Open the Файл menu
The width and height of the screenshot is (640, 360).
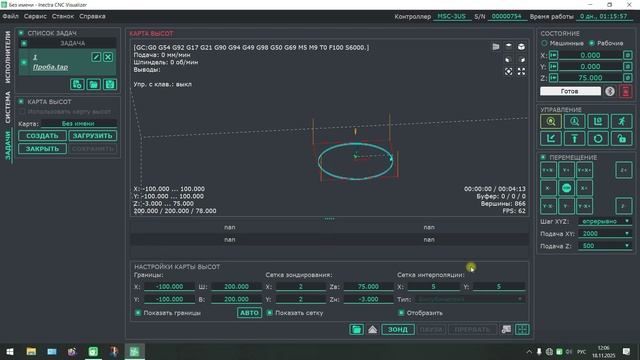[x=11, y=16]
